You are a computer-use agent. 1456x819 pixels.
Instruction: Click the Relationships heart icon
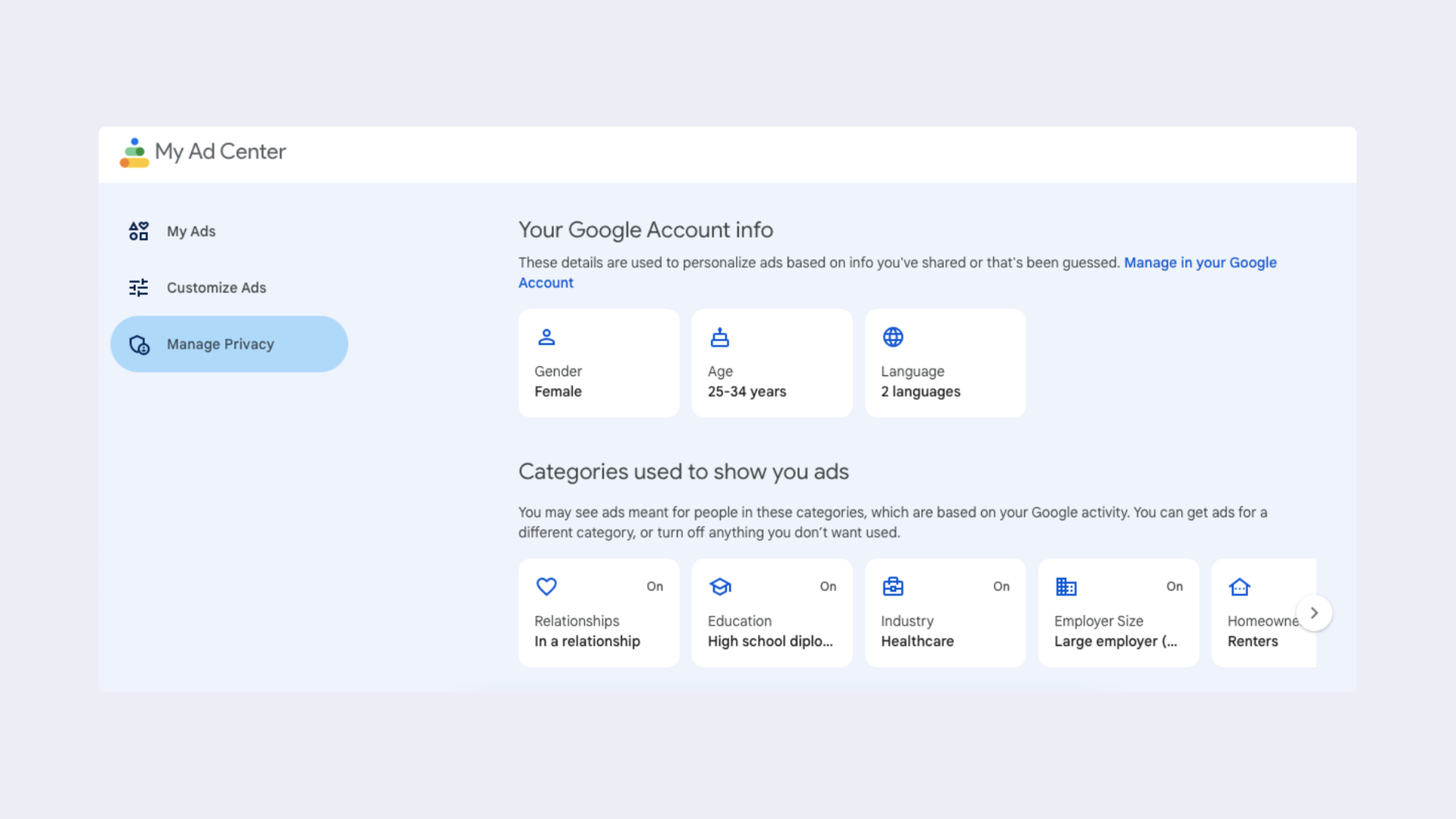click(547, 586)
